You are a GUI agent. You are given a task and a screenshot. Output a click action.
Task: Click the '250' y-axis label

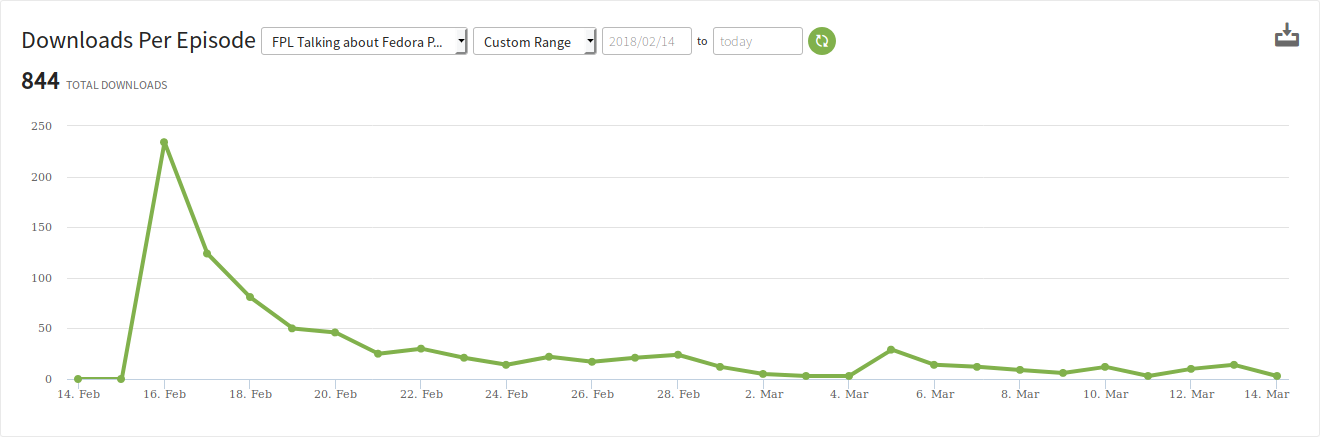pos(41,126)
